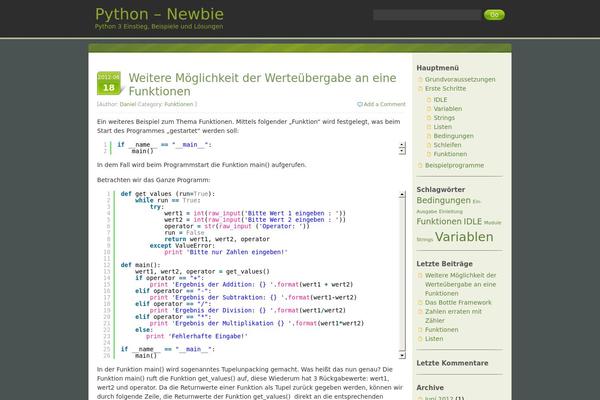Click the page icon next to Erste Schritte

tap(420, 89)
